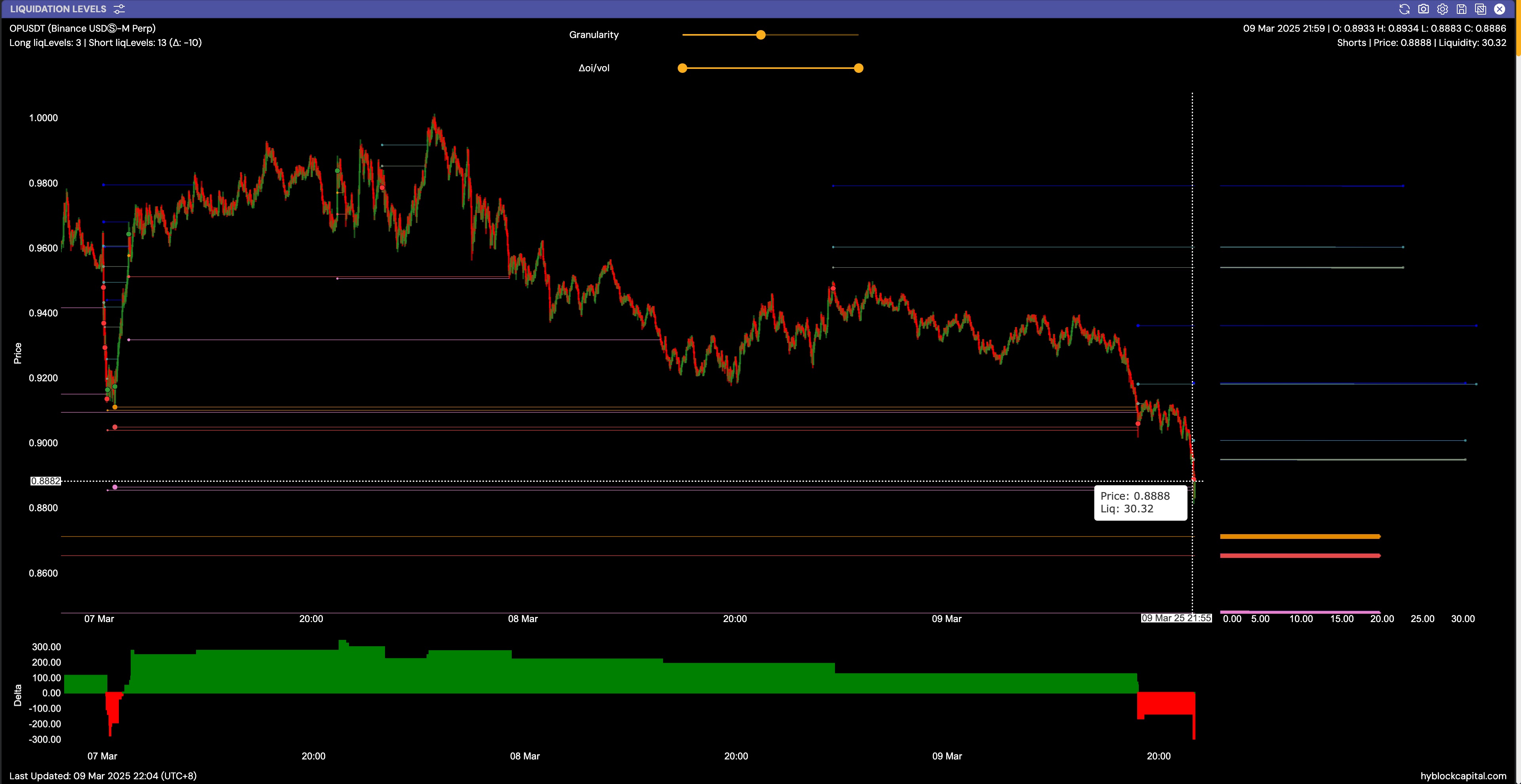This screenshot has width=1521, height=784.
Task: Click the 0.8882 price axis label
Action: (46, 481)
